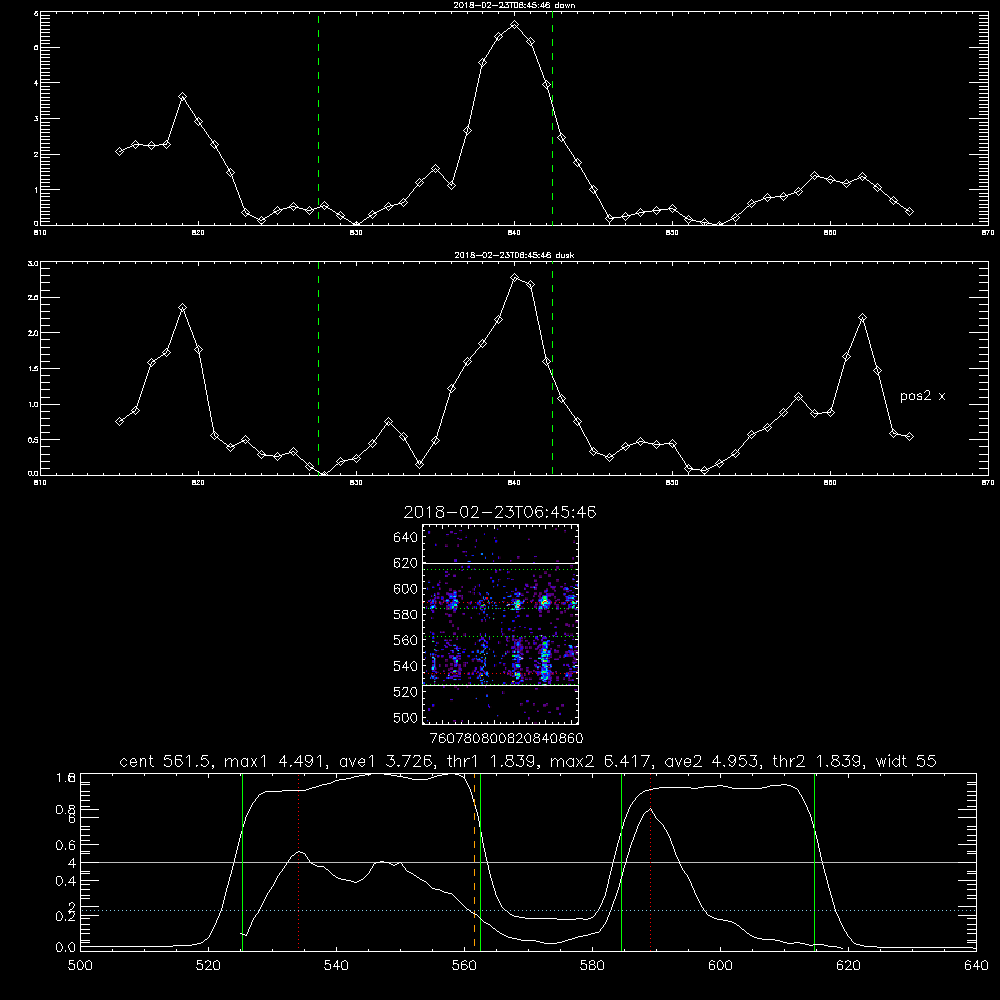The image size is (1000, 1000).
Task: Click the 500 label on the bottom plot x-axis
Action: [x=80, y=966]
